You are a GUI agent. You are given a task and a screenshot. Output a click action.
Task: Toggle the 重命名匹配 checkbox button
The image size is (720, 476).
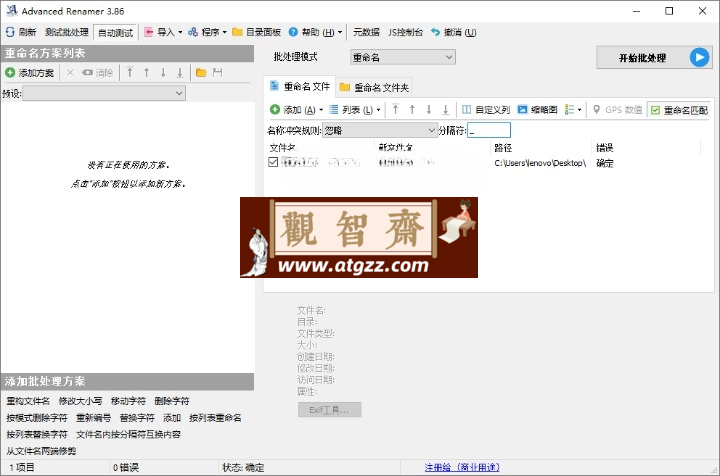pyautogui.click(x=679, y=110)
